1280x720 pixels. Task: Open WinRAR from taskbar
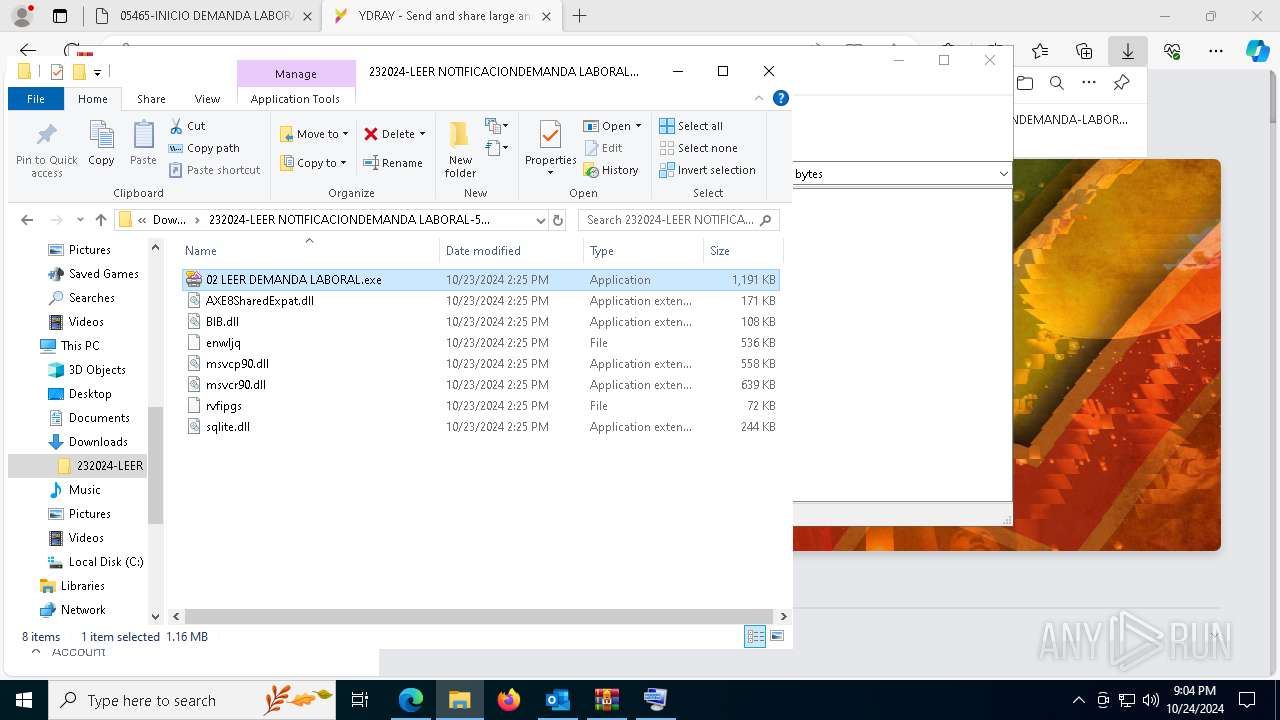(x=606, y=700)
